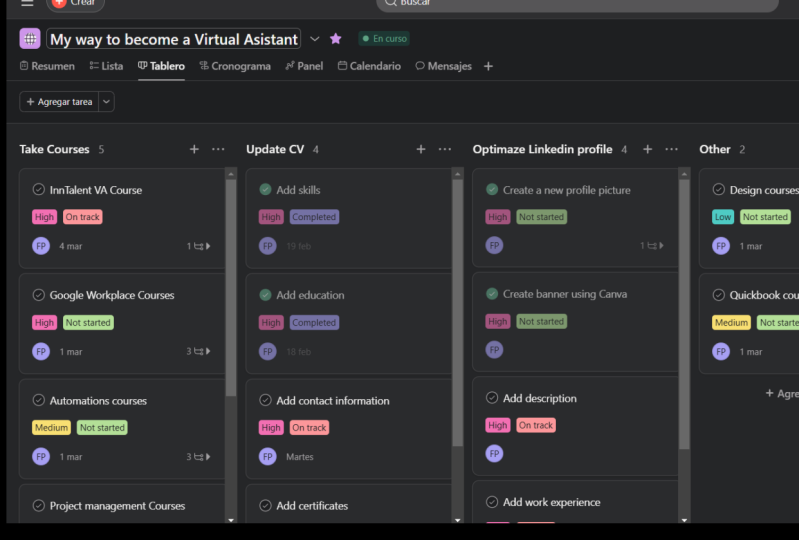Uncheck Create a new profile picture task
Image resolution: width=799 pixels, height=540 pixels.
pyautogui.click(x=492, y=190)
